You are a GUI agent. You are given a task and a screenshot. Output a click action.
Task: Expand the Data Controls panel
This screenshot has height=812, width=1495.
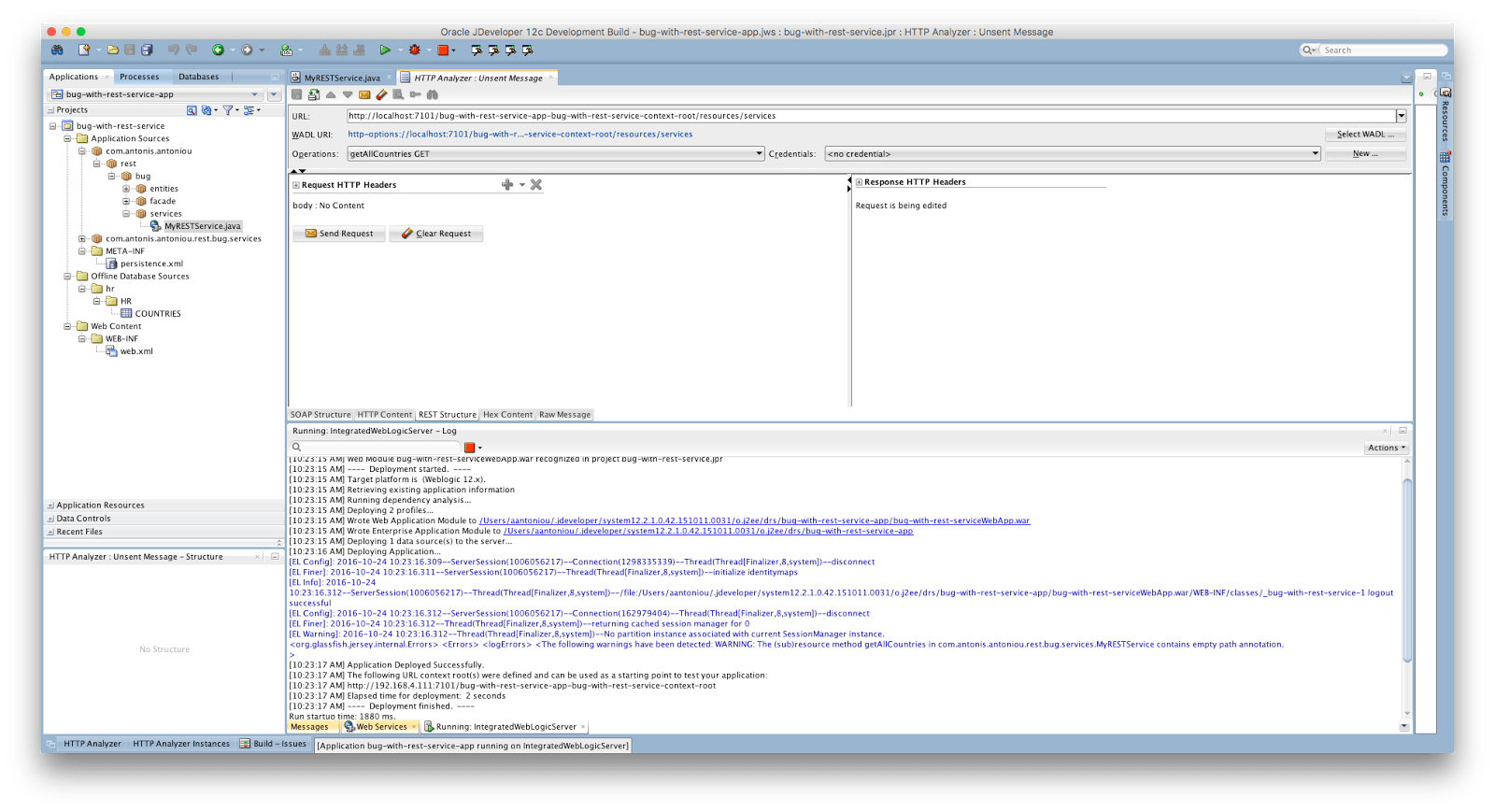coord(50,519)
